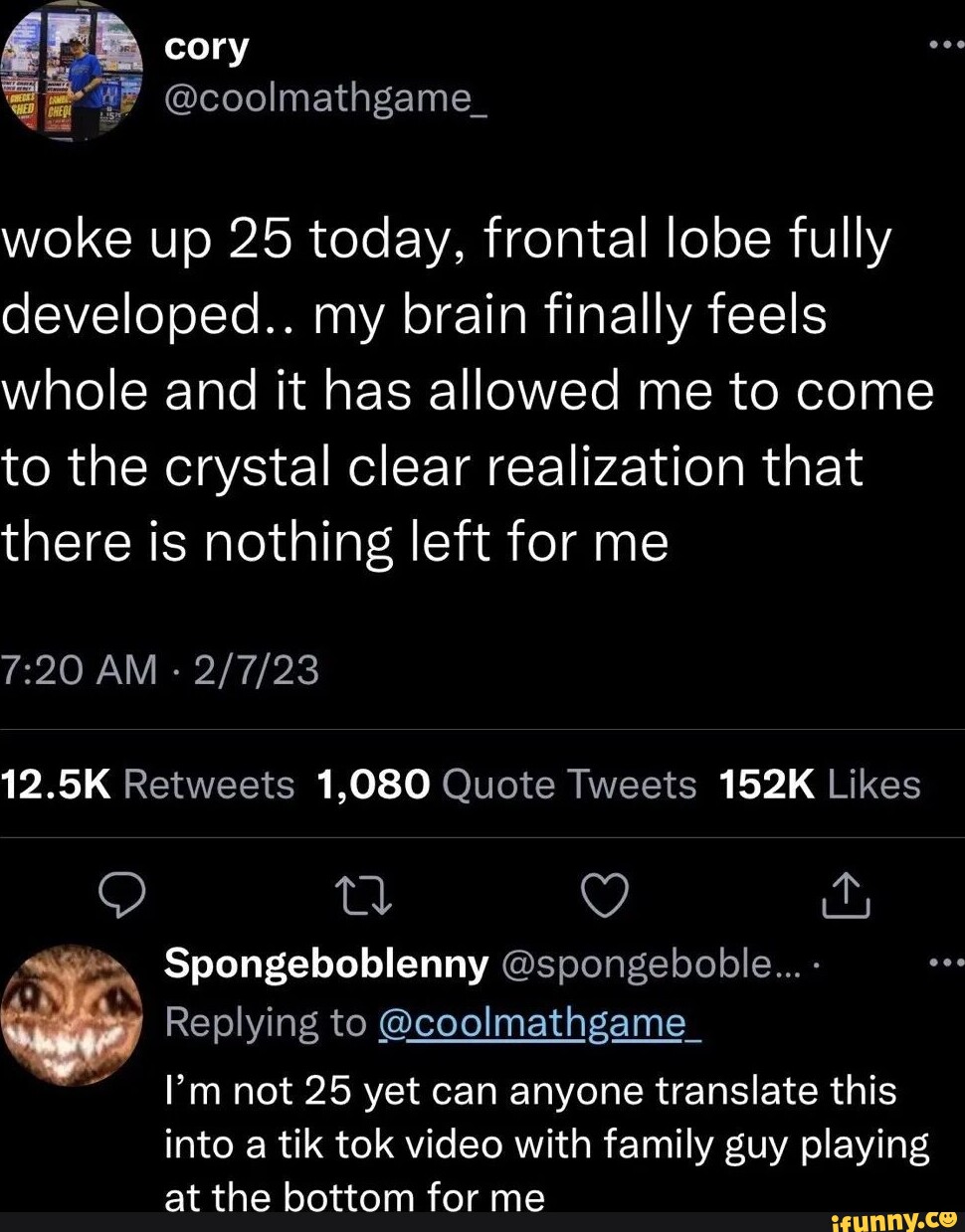Click the Spongeboblenny display name
The width and height of the screenshot is (965, 1232).
pos(326,963)
